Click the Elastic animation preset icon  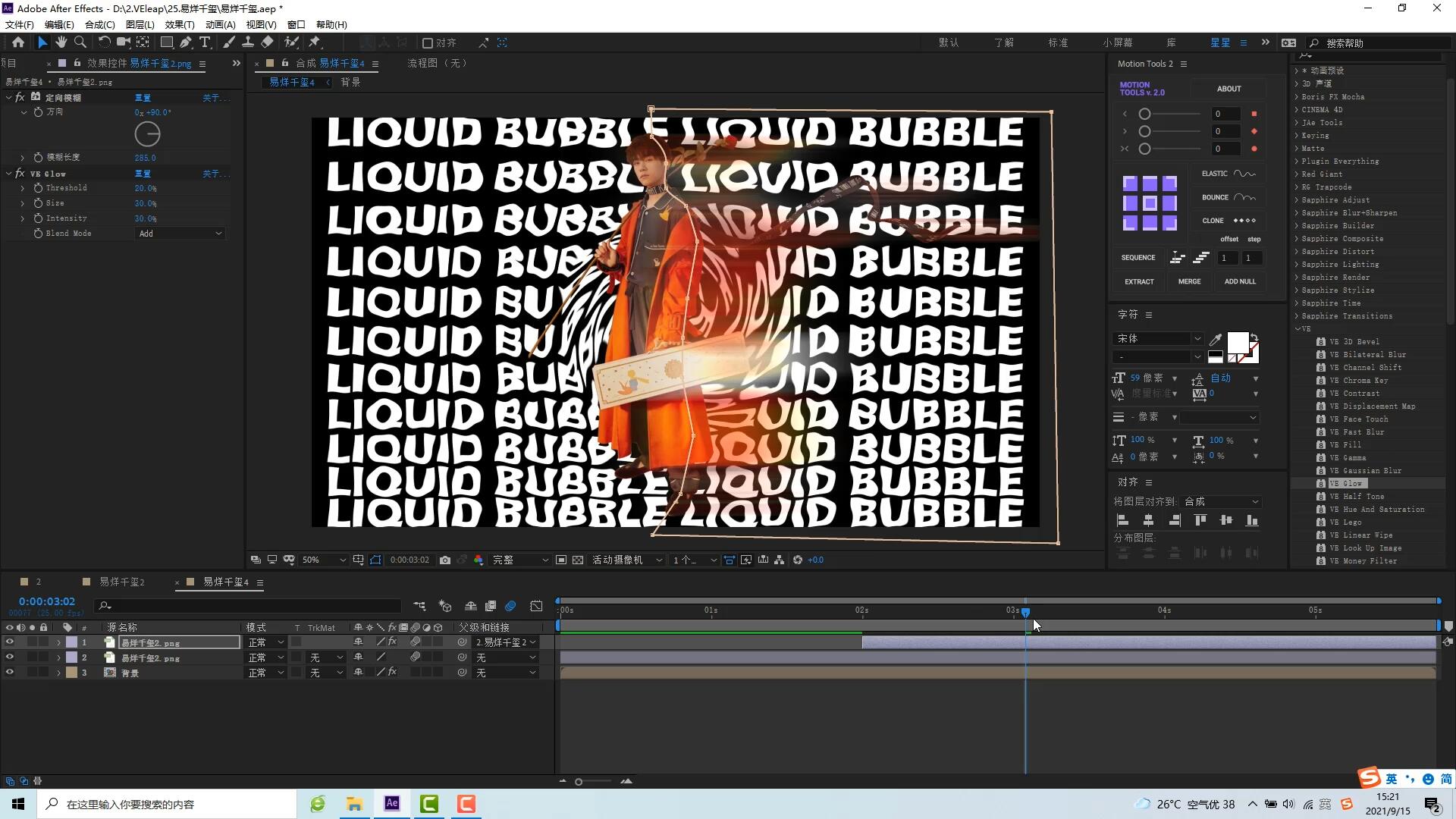click(x=1244, y=173)
